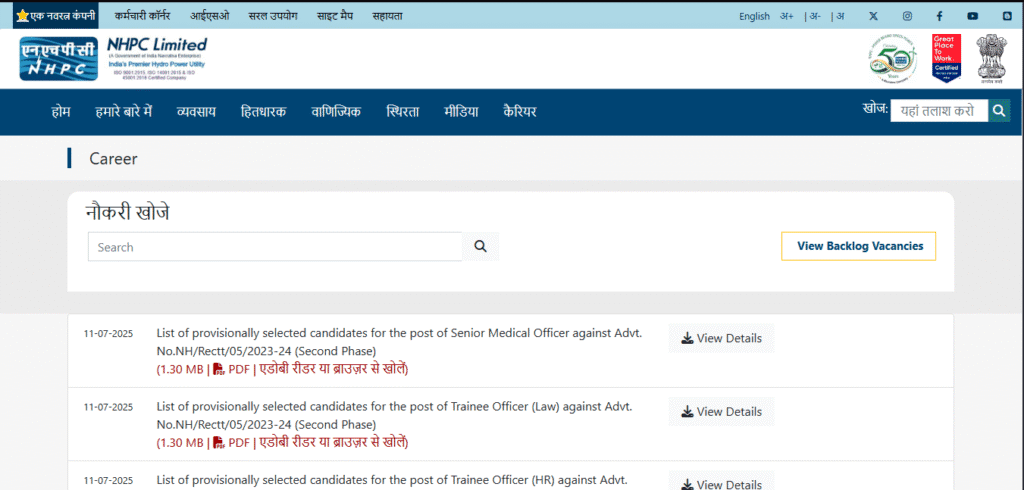Open व्यवसाय menu item
1024x490 pixels.
coord(197,112)
